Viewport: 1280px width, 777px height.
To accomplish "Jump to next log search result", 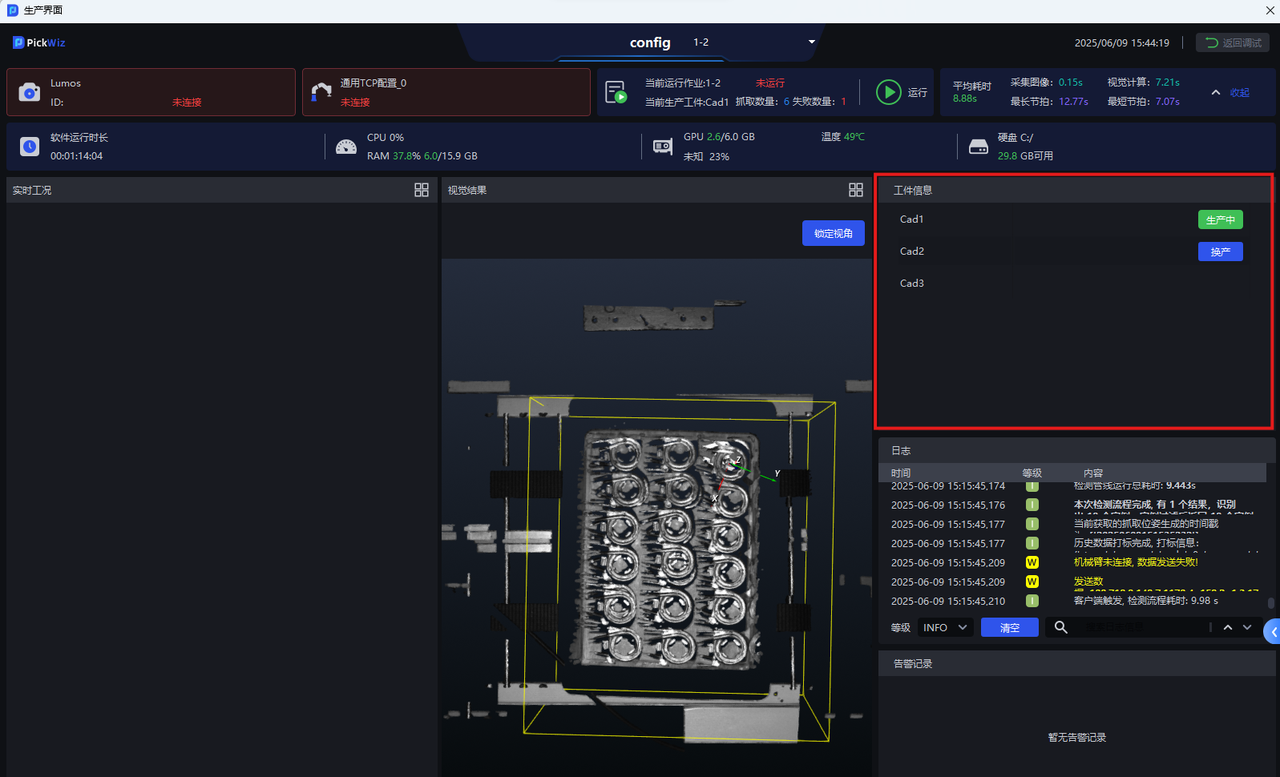I will click(x=1247, y=627).
